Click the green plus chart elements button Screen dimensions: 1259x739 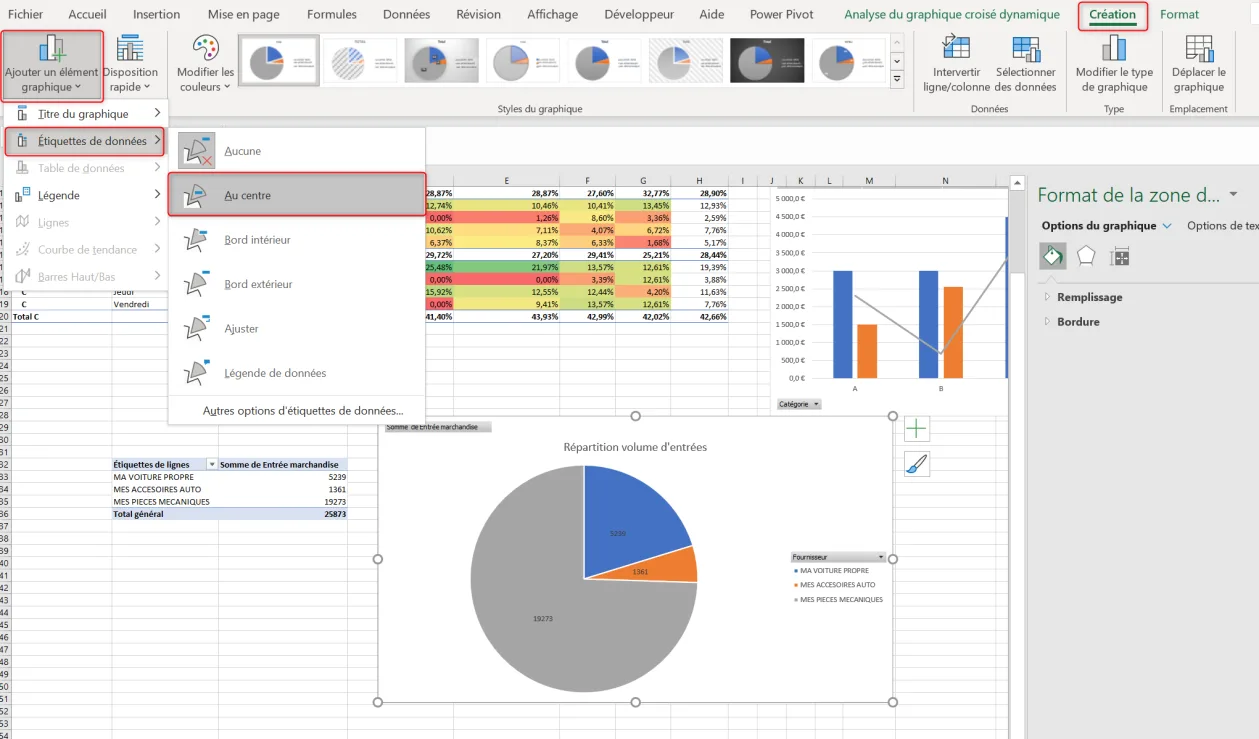tap(917, 429)
